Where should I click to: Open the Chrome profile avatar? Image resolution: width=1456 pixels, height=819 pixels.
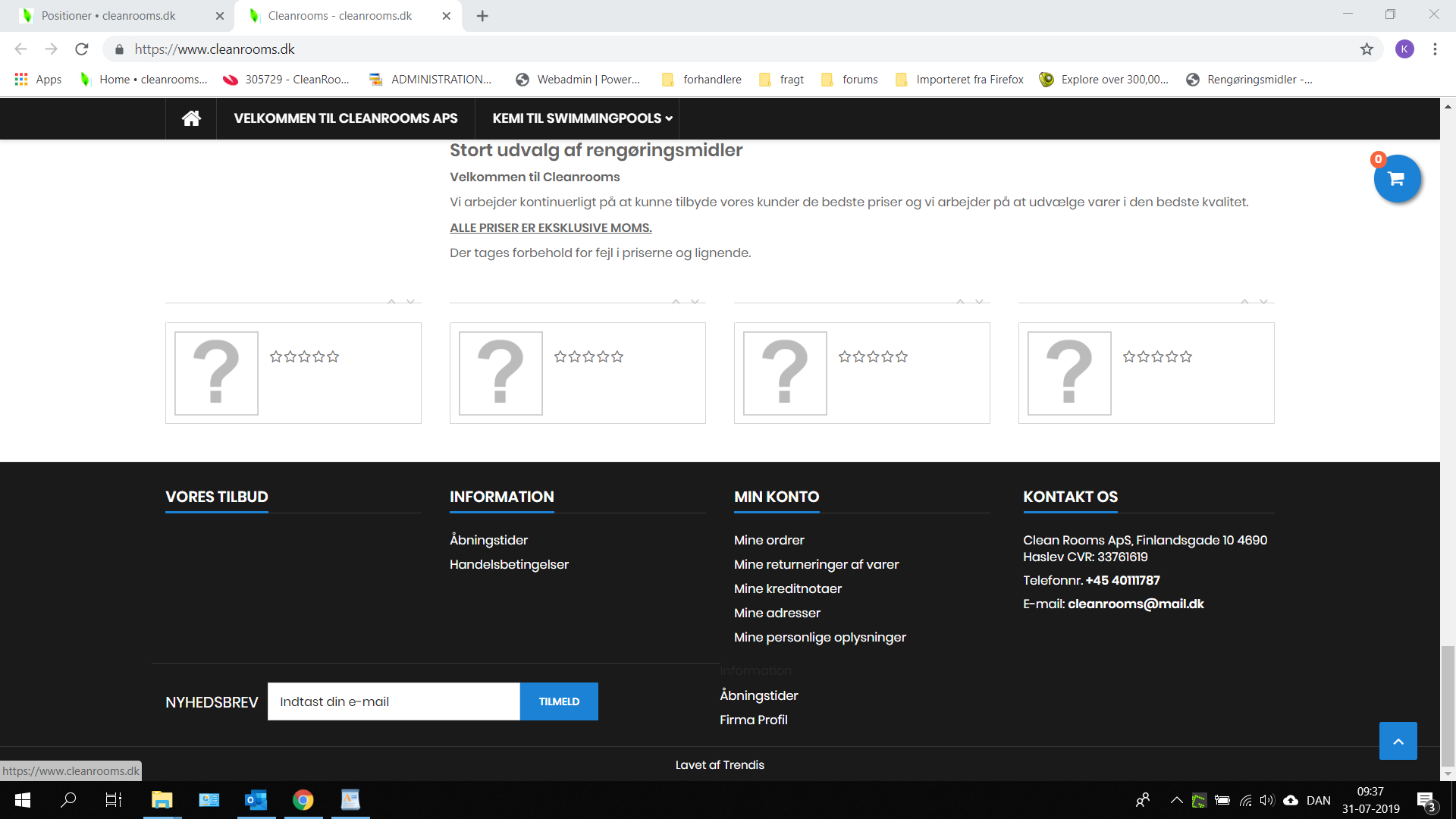[1404, 49]
